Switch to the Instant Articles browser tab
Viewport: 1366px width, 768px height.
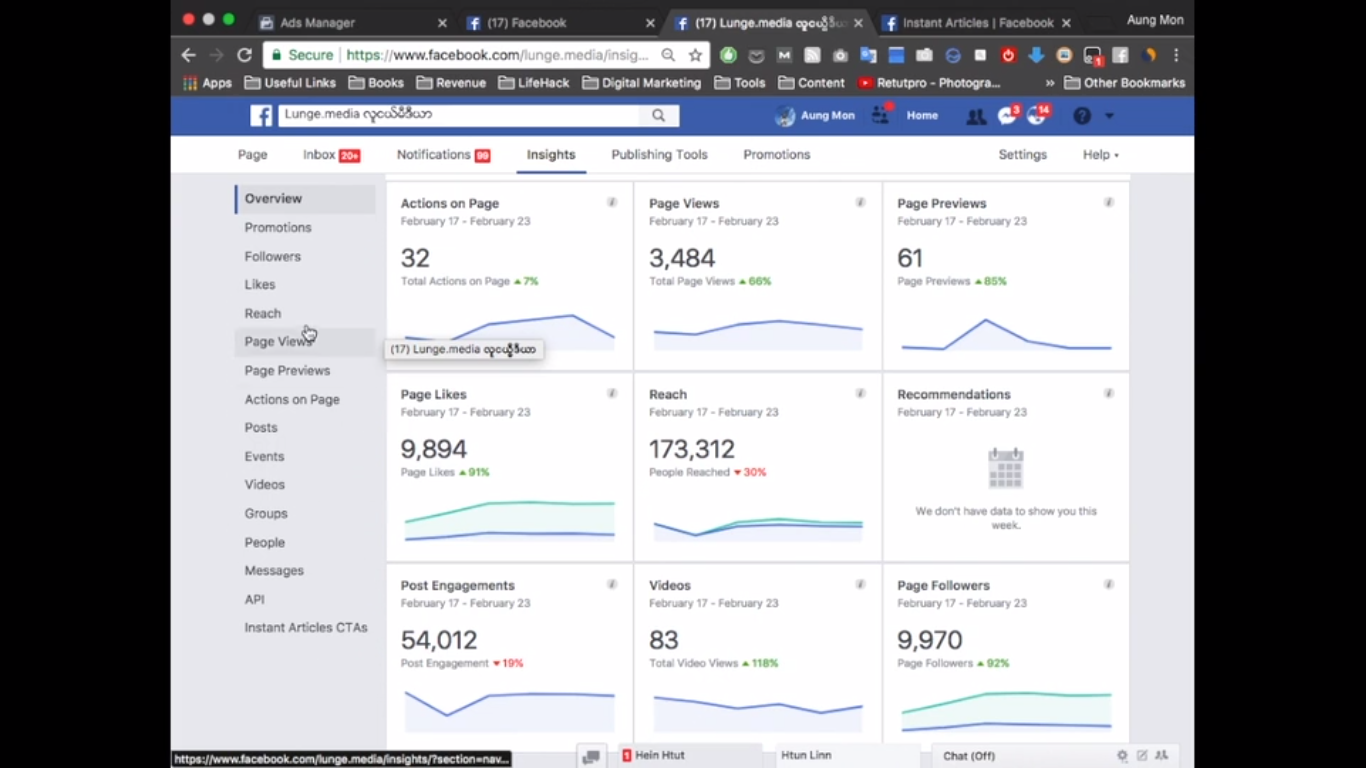coord(976,22)
